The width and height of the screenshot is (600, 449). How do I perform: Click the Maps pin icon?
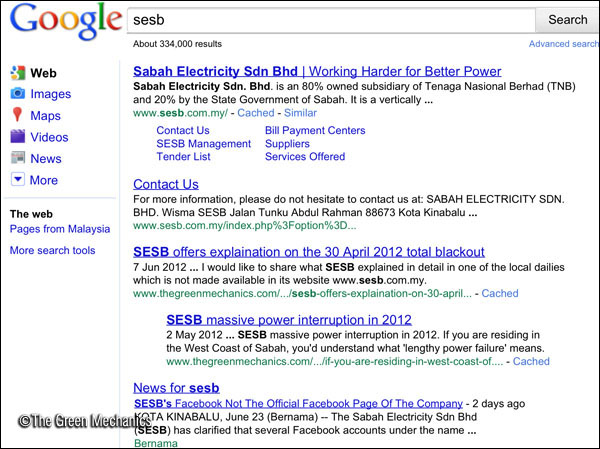point(17,115)
